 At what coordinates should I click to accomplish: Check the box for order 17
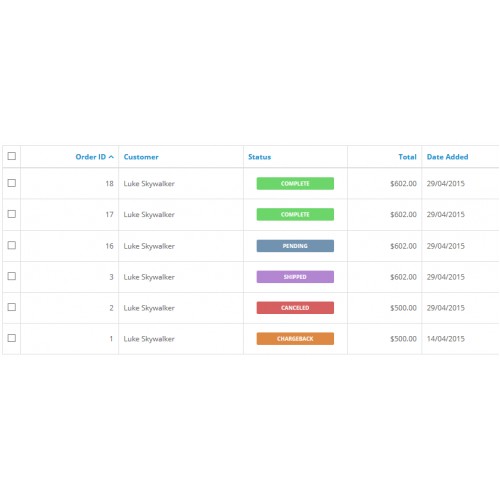tap(12, 214)
